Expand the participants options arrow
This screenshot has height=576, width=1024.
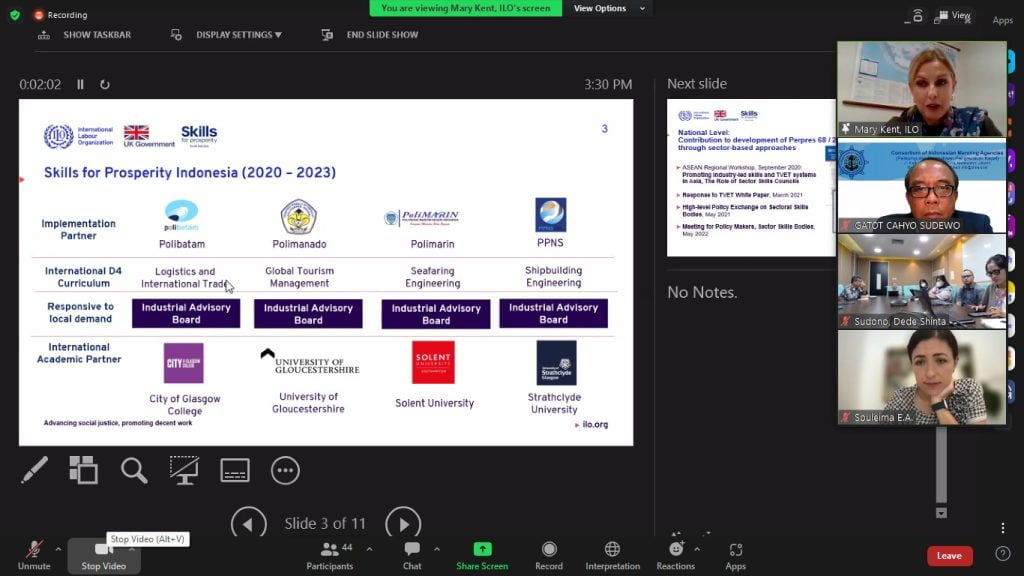370,549
